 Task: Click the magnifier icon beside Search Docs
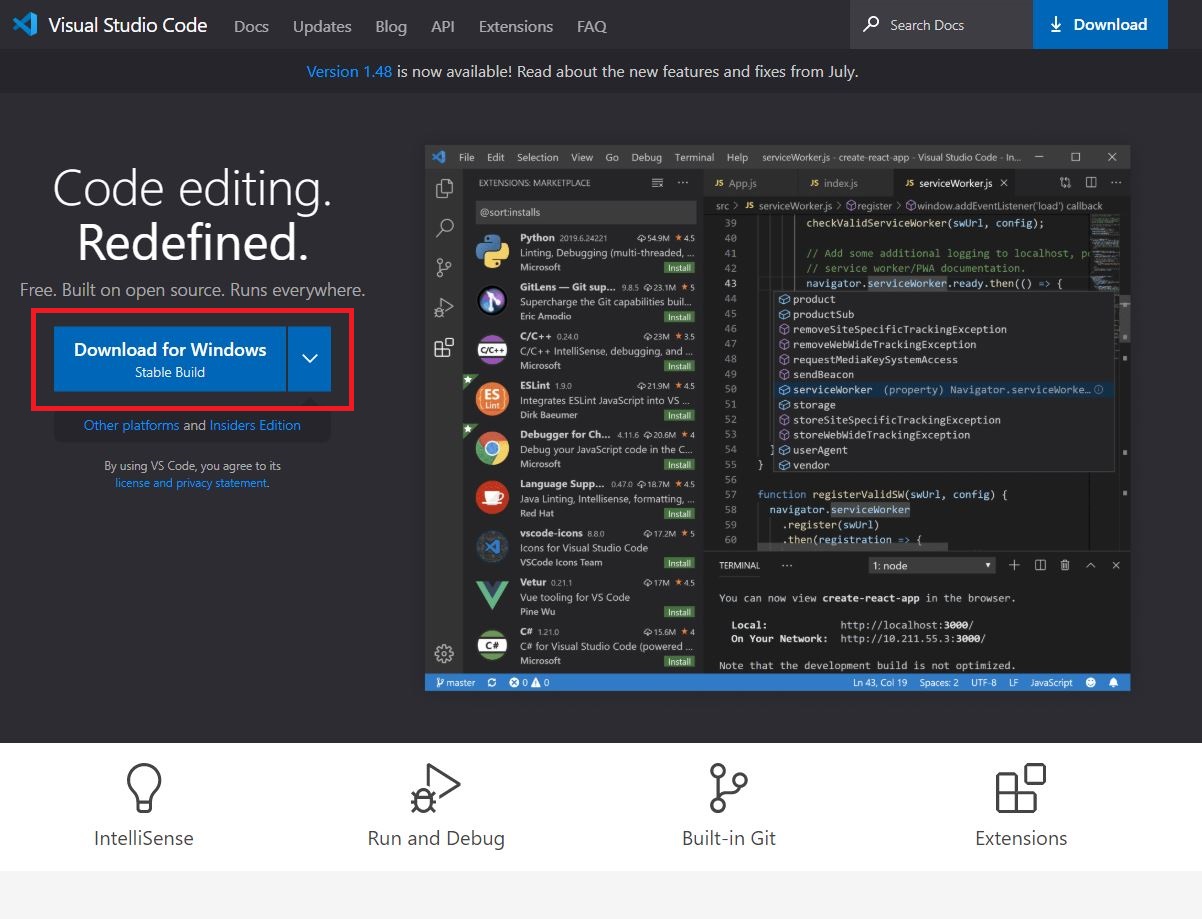click(x=871, y=24)
